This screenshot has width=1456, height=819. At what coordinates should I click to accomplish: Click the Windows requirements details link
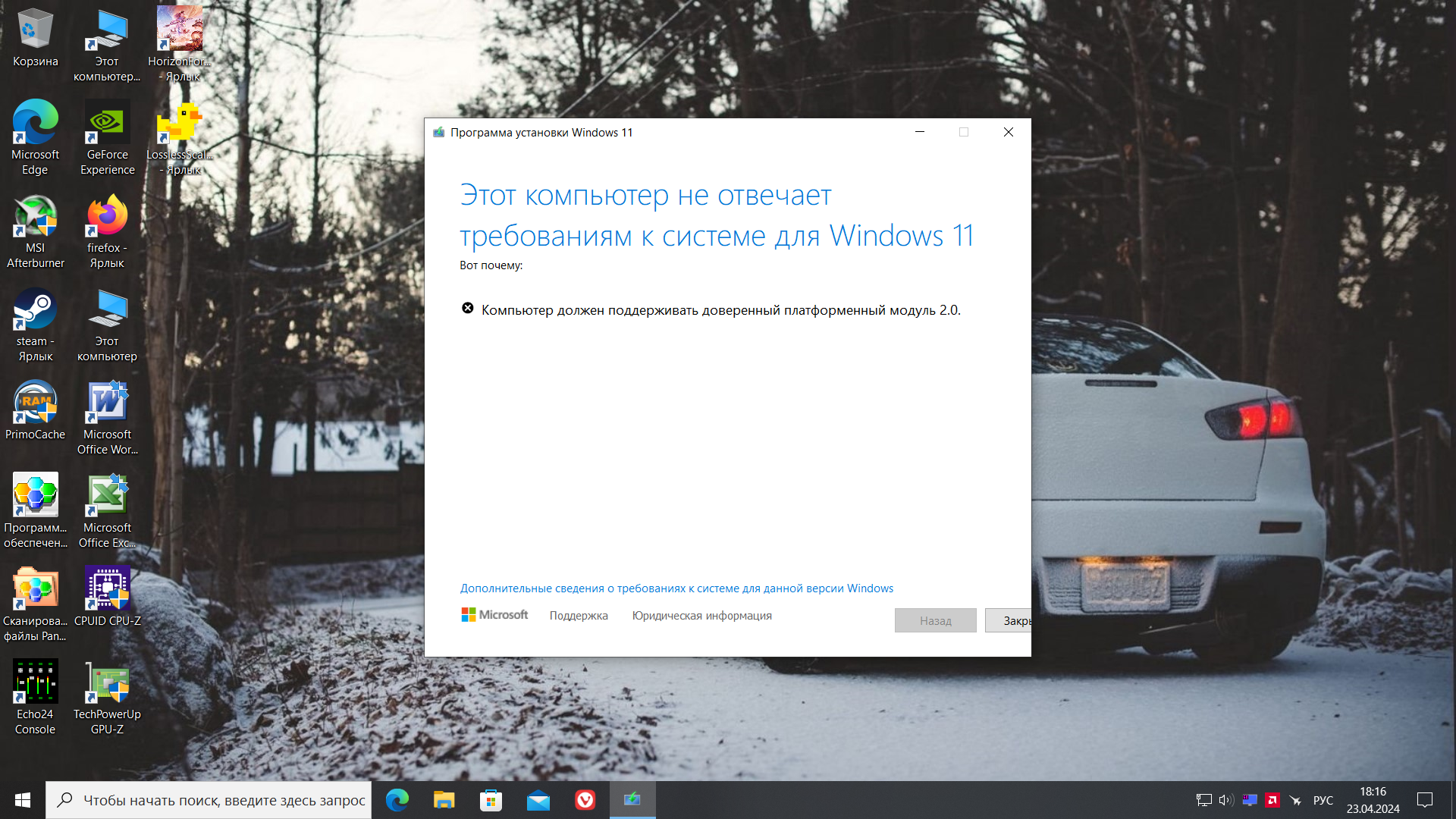click(676, 588)
